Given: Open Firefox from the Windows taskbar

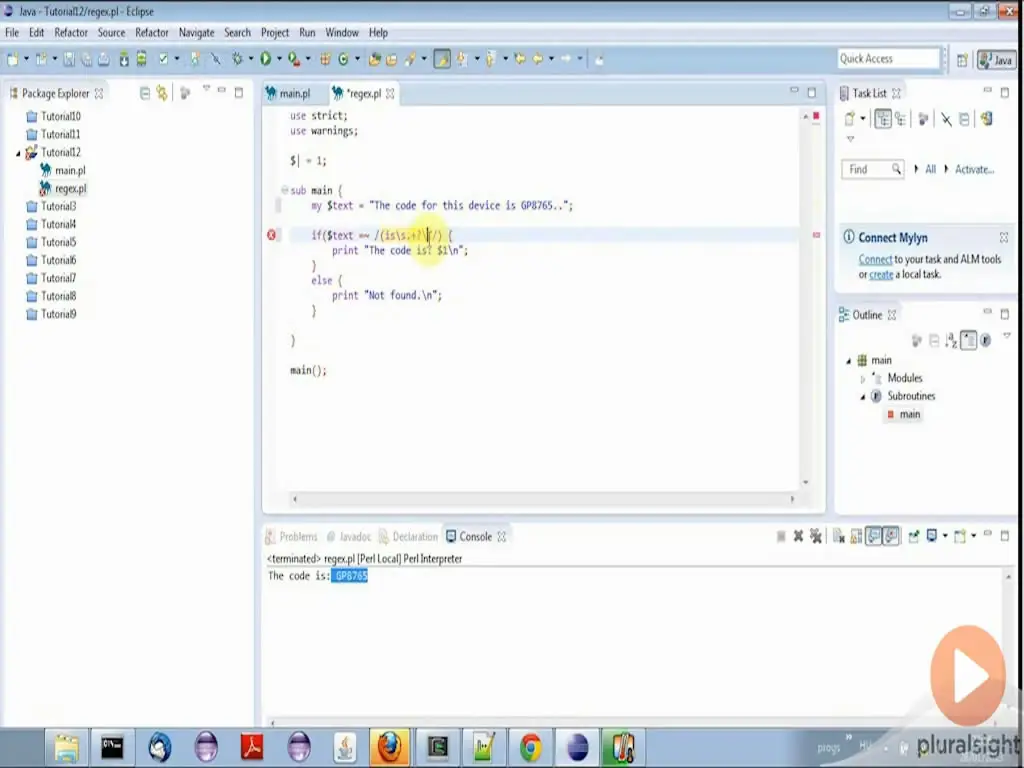Looking at the screenshot, I should pos(389,747).
